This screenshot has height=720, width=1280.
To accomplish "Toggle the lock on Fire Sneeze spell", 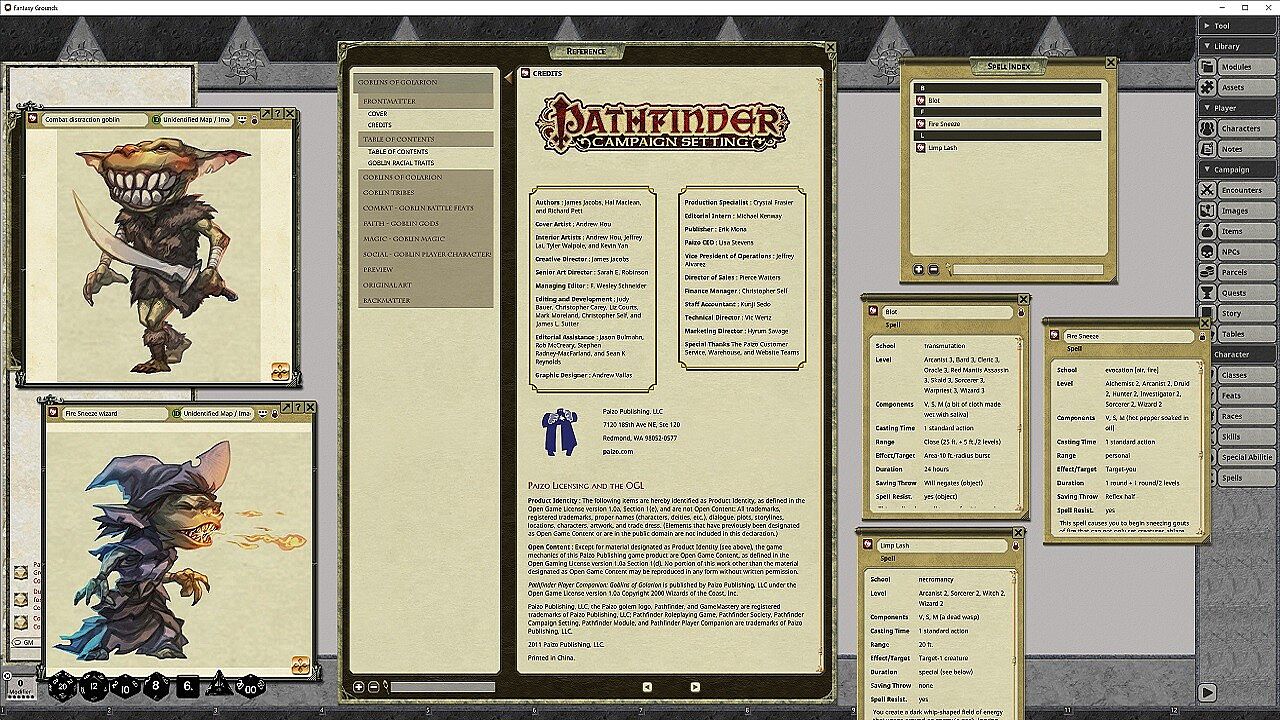I will tap(1203, 337).
